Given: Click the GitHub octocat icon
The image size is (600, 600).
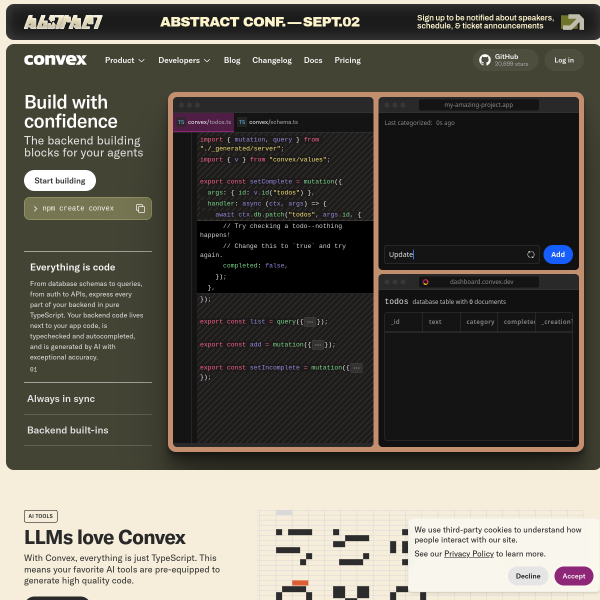Looking at the screenshot, I should [485, 60].
